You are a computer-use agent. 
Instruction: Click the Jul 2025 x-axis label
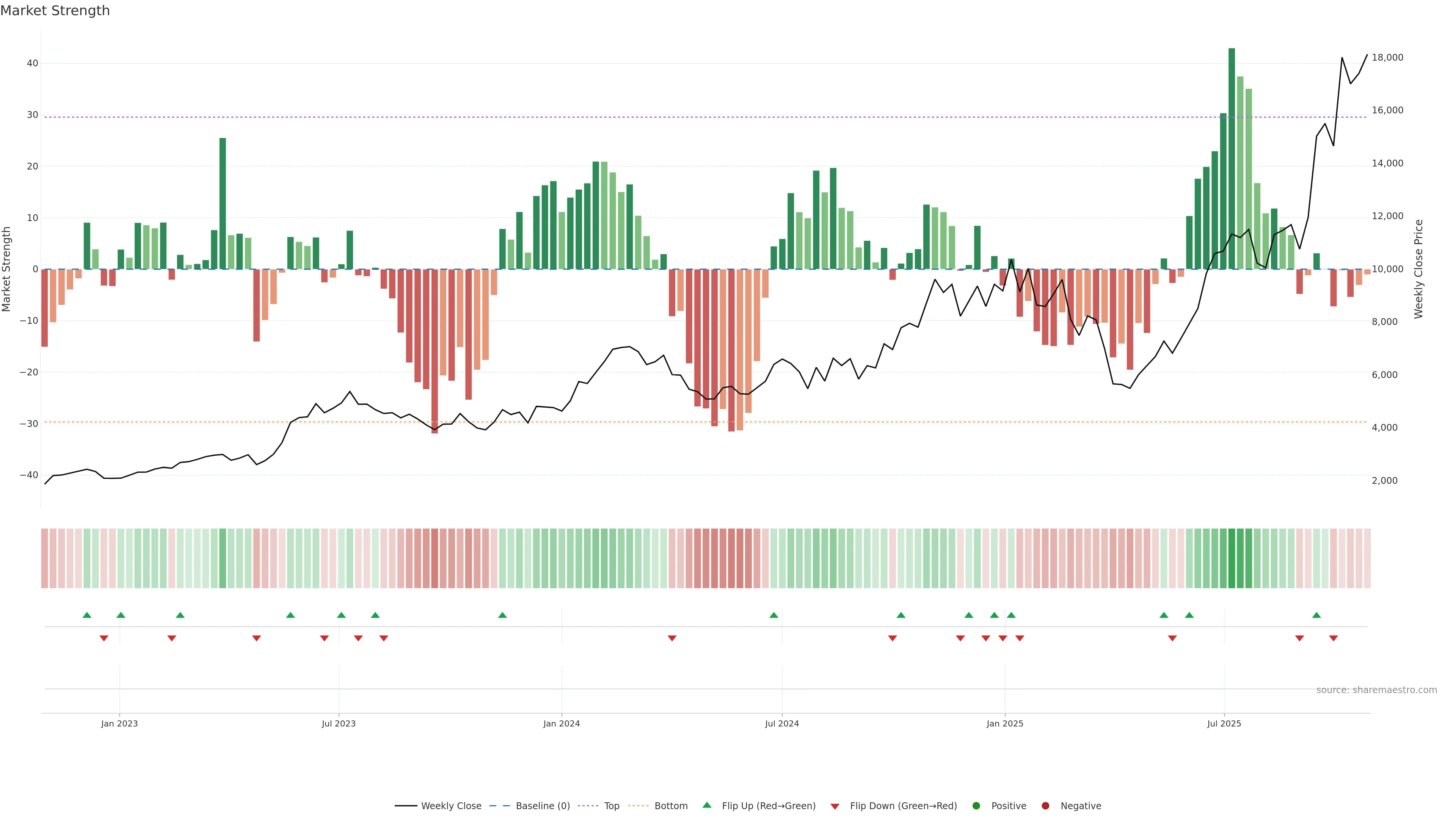pos(1224,723)
